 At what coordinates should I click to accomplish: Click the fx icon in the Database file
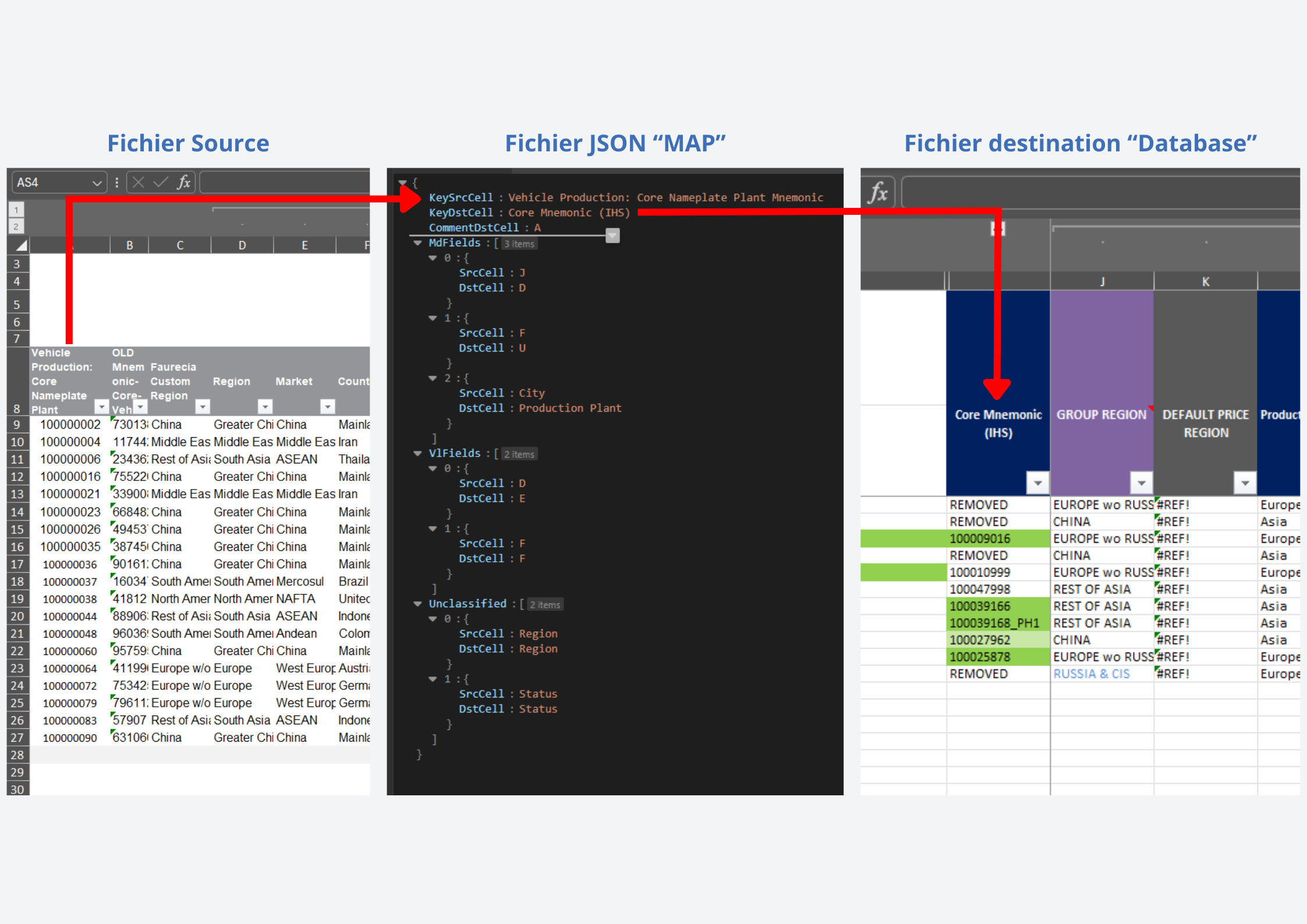878,193
